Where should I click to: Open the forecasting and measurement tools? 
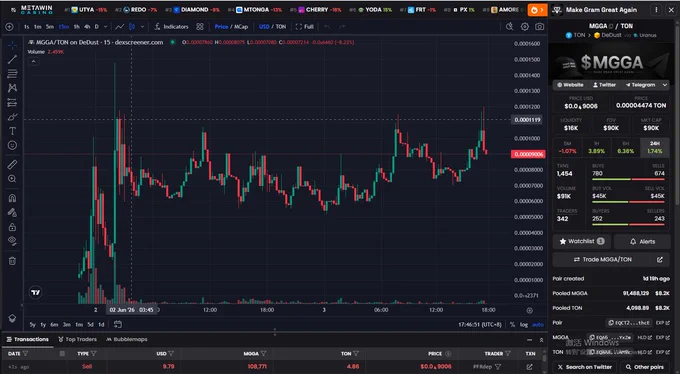[x=12, y=103]
